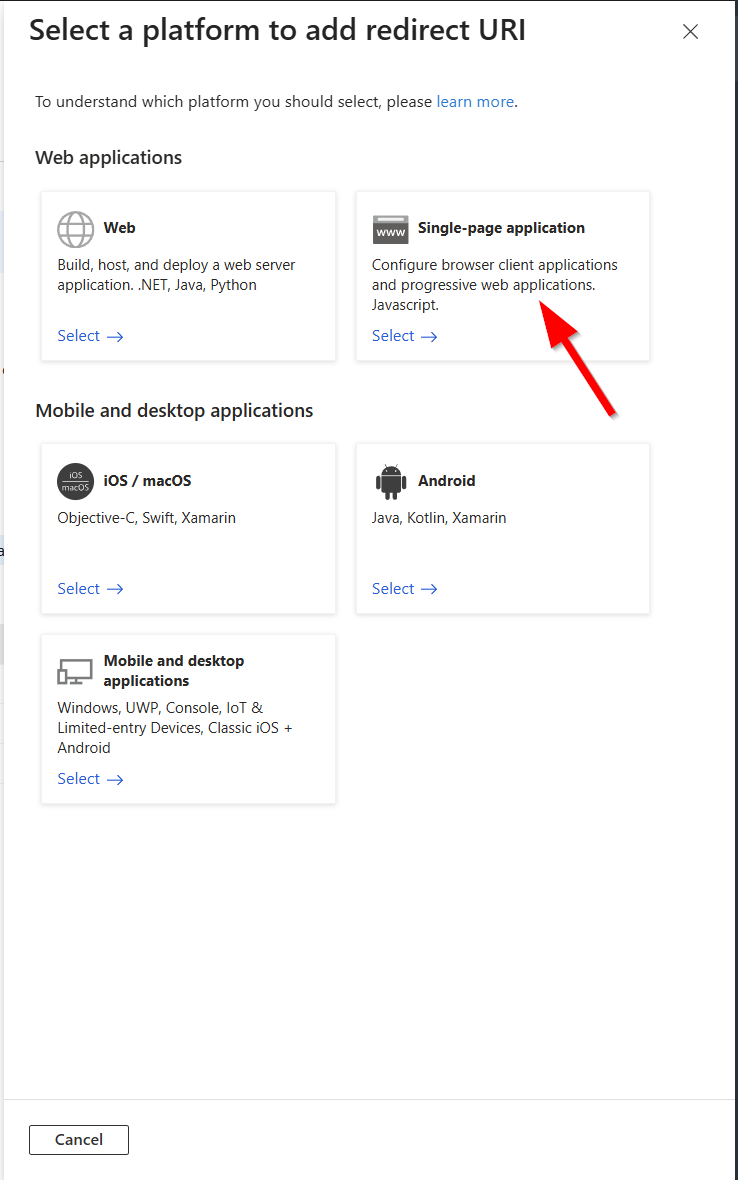Select the iOS / macOS platform
The width and height of the screenshot is (738, 1180).
pyautogui.click(x=90, y=588)
